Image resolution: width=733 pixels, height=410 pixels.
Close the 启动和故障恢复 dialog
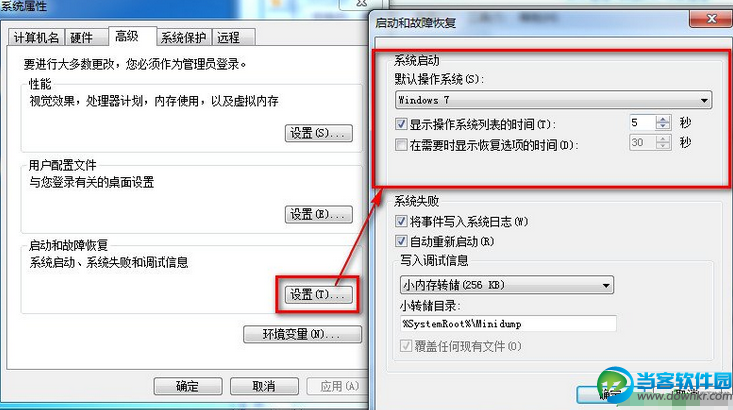click(x=711, y=19)
